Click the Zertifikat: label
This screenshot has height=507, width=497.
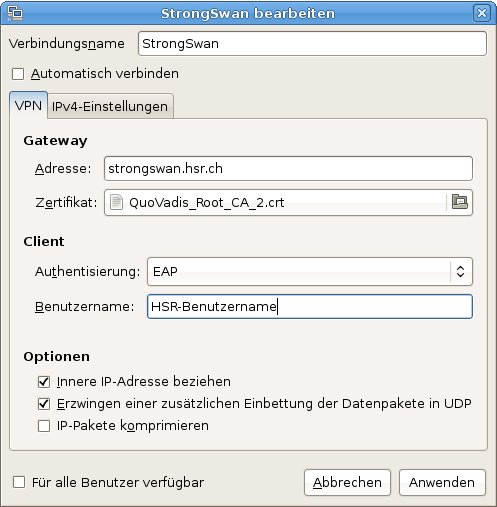66,202
